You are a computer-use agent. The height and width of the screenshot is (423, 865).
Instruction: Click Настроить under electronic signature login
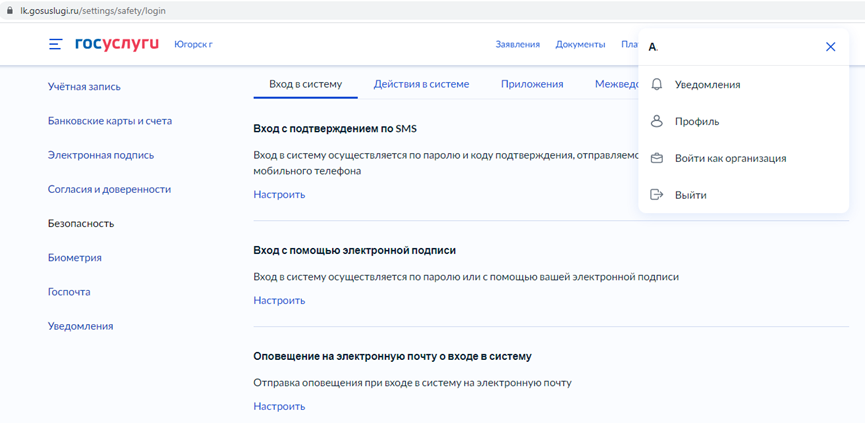pyautogui.click(x=279, y=300)
